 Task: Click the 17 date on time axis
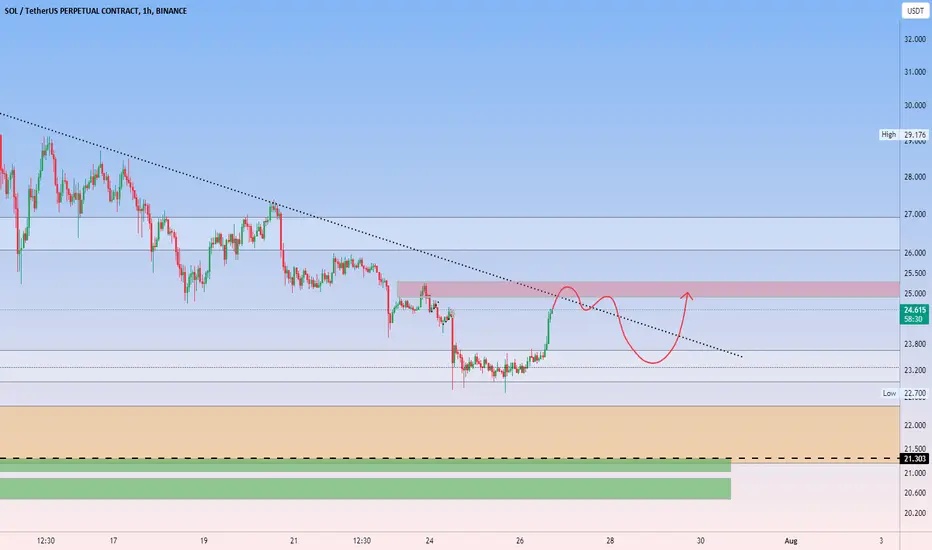point(113,540)
